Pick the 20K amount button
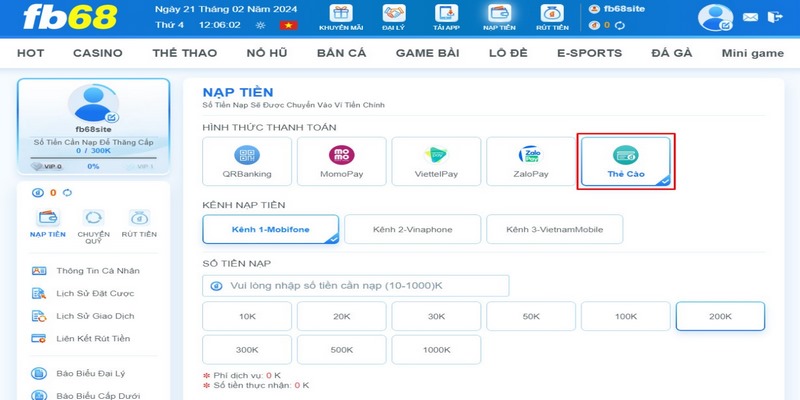 point(342,316)
